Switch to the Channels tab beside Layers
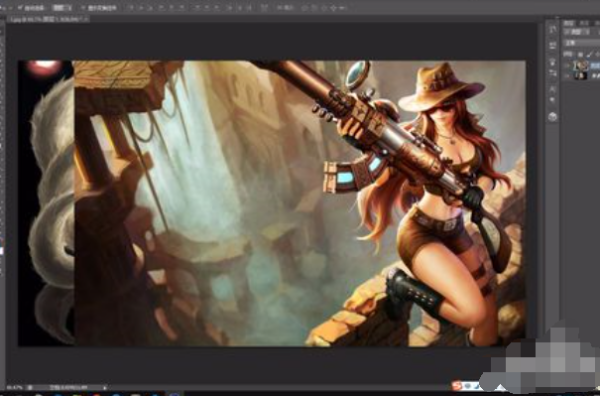Screen dimensions: 600x396 pos(584,23)
